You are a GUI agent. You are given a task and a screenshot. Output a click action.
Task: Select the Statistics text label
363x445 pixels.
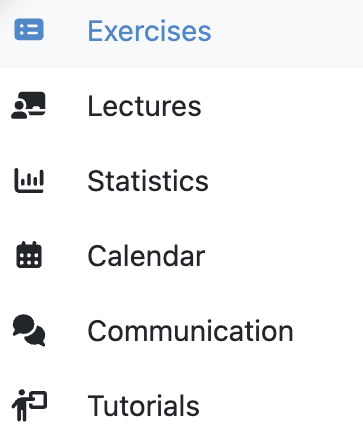point(148,181)
